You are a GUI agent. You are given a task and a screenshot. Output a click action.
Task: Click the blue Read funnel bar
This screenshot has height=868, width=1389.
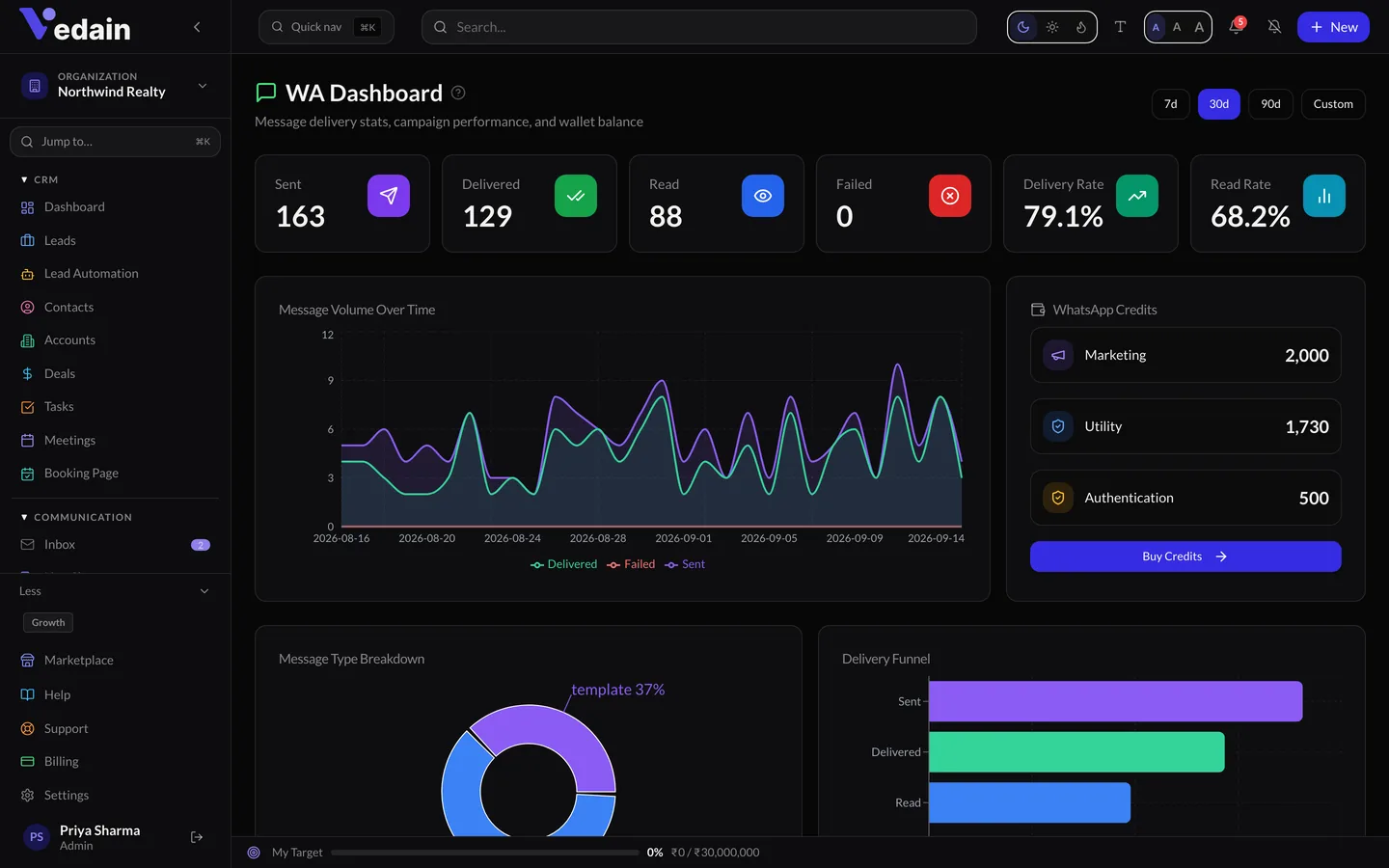click(x=1029, y=802)
